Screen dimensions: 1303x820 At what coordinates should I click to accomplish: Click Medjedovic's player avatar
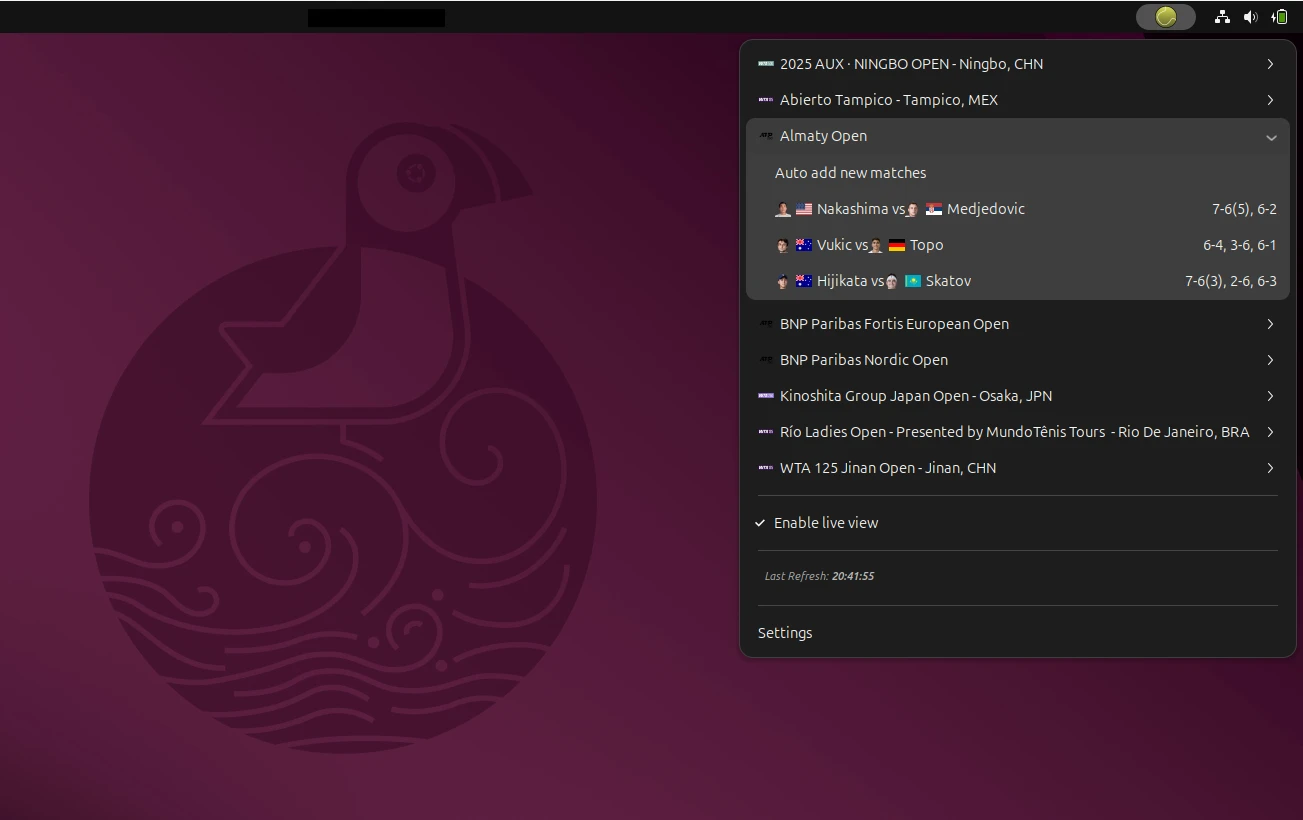912,209
